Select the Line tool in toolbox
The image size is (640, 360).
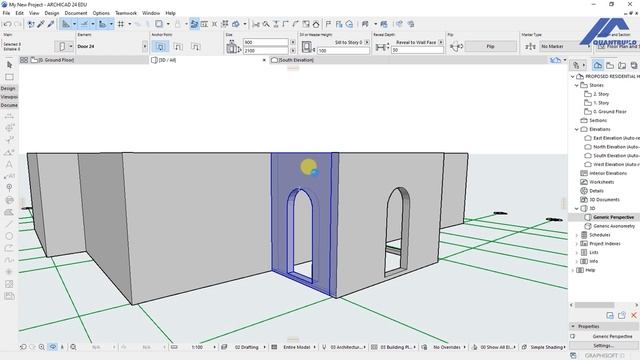(9, 224)
